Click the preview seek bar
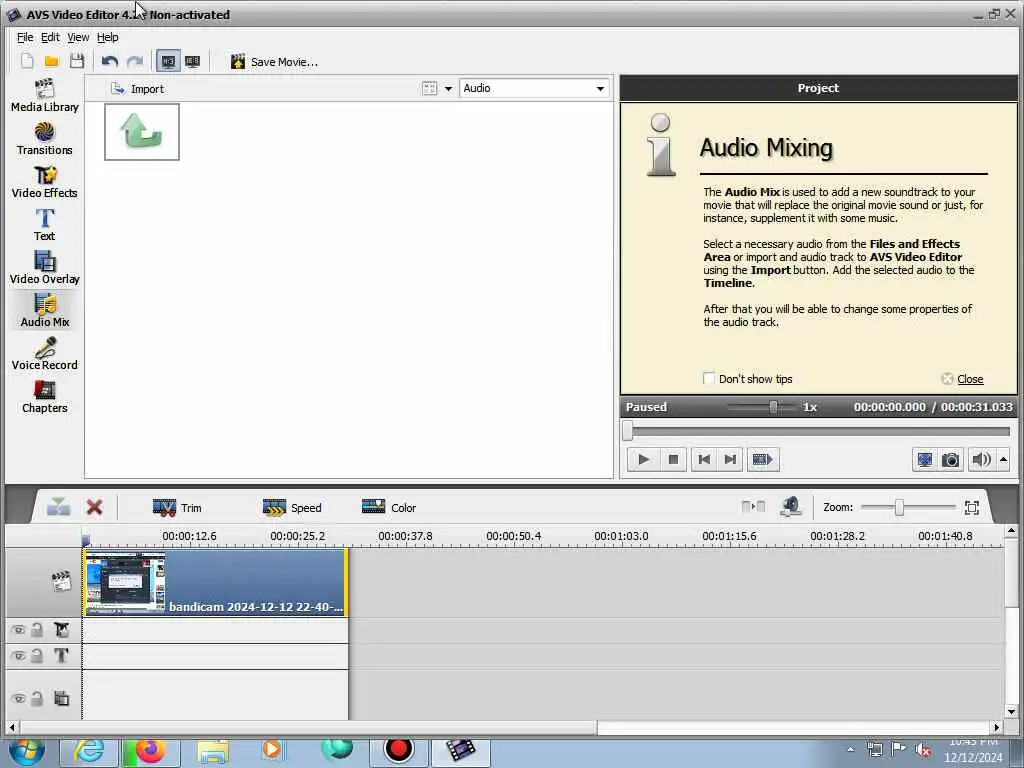This screenshot has height=768, width=1024. pos(818,431)
